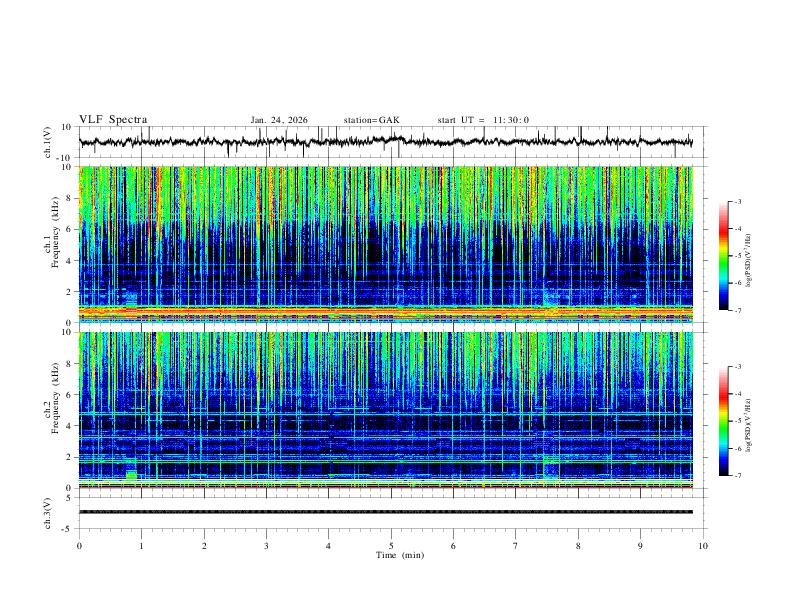
Task: Click the red-yellow low-frequency band in ch.1 spectrogram
Action: click(386, 313)
